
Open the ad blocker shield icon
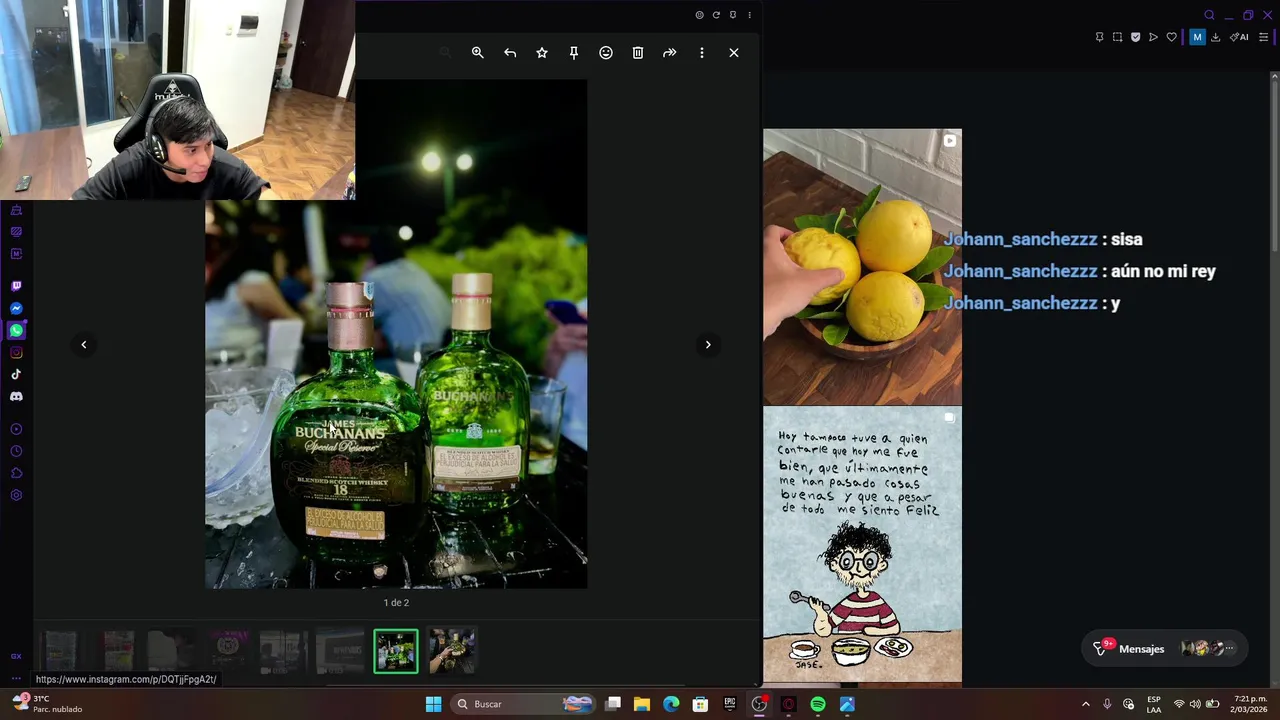click(1135, 37)
